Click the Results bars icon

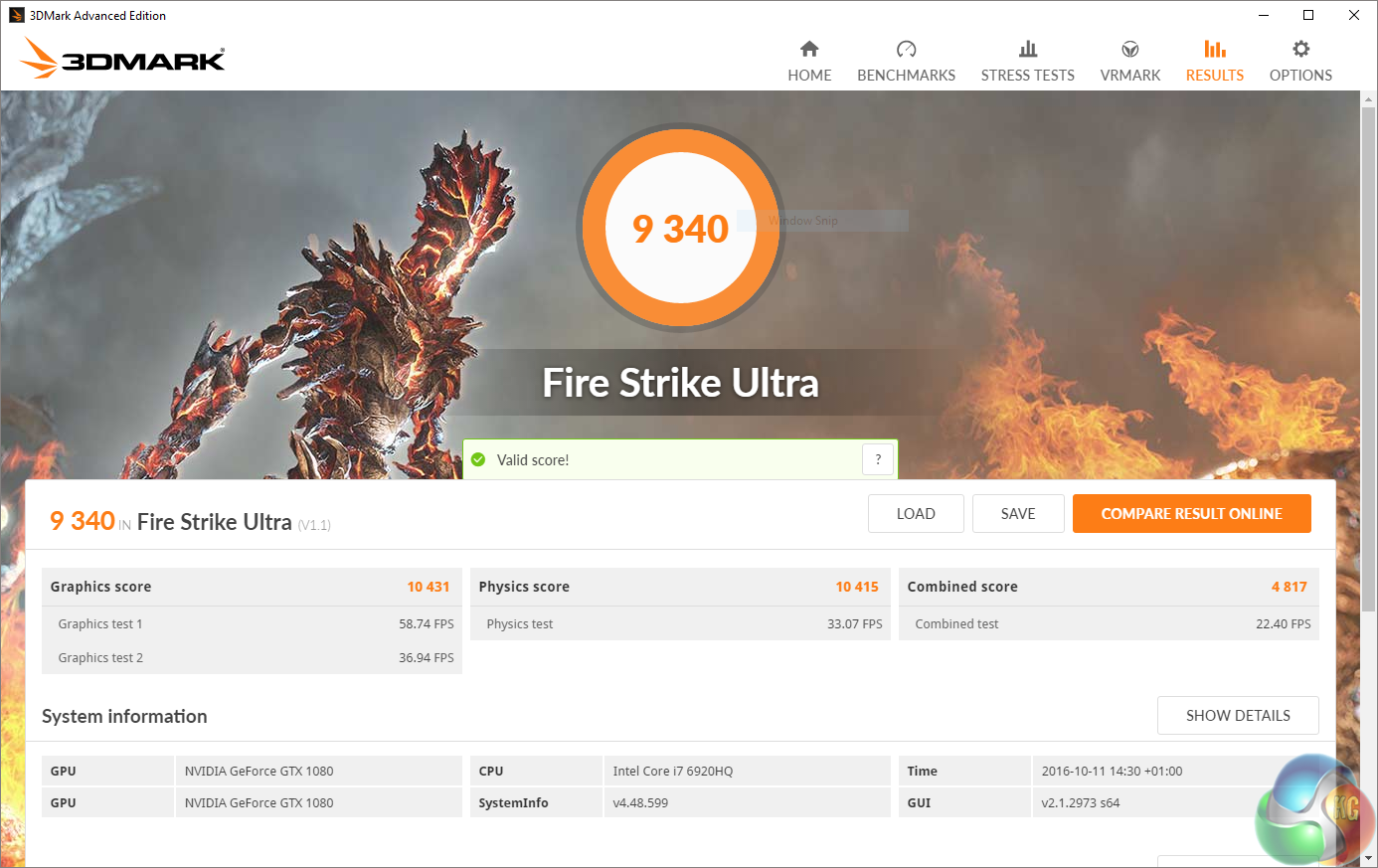pos(1215,49)
